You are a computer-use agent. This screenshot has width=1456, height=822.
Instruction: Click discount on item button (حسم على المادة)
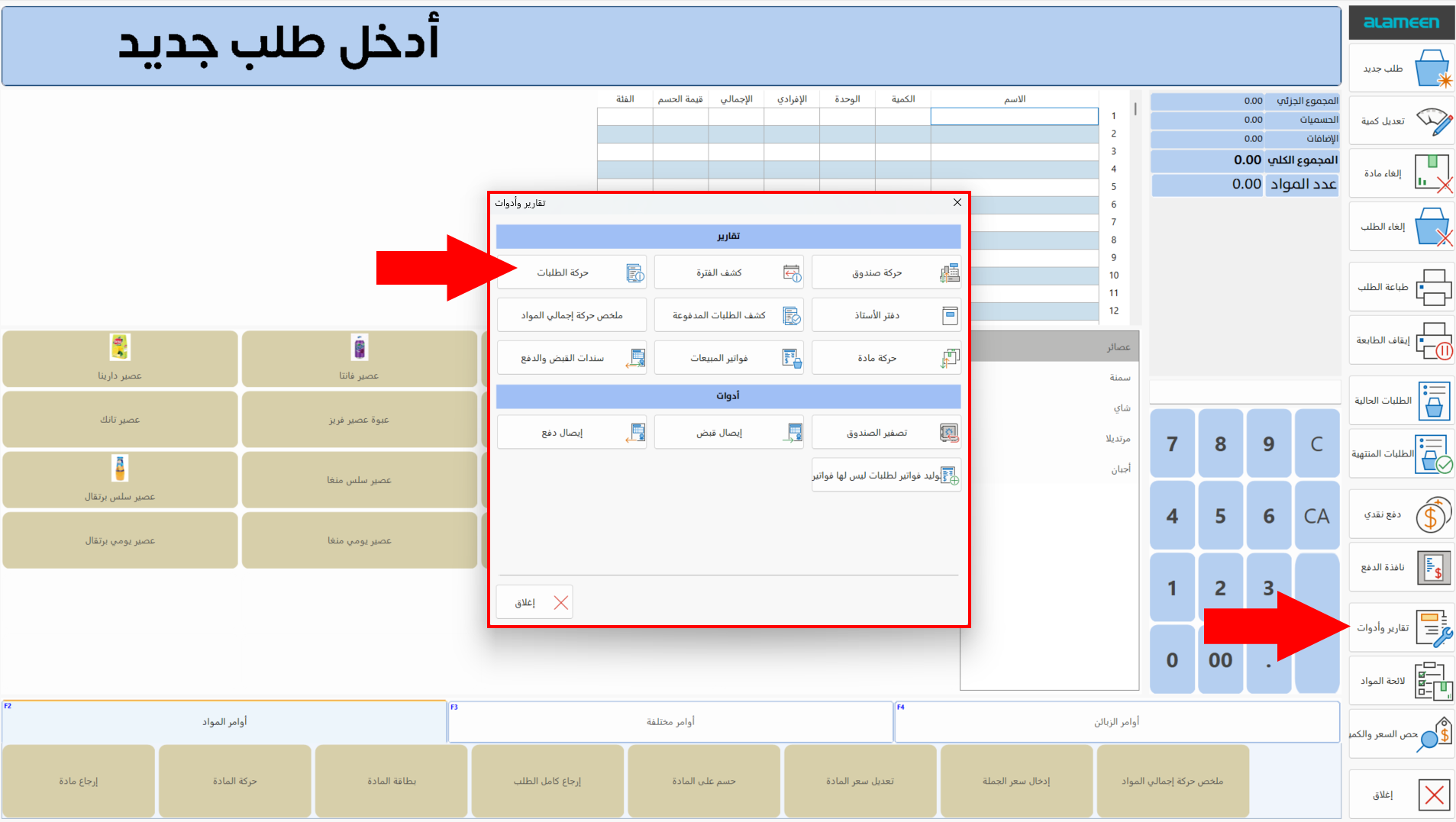click(x=704, y=781)
